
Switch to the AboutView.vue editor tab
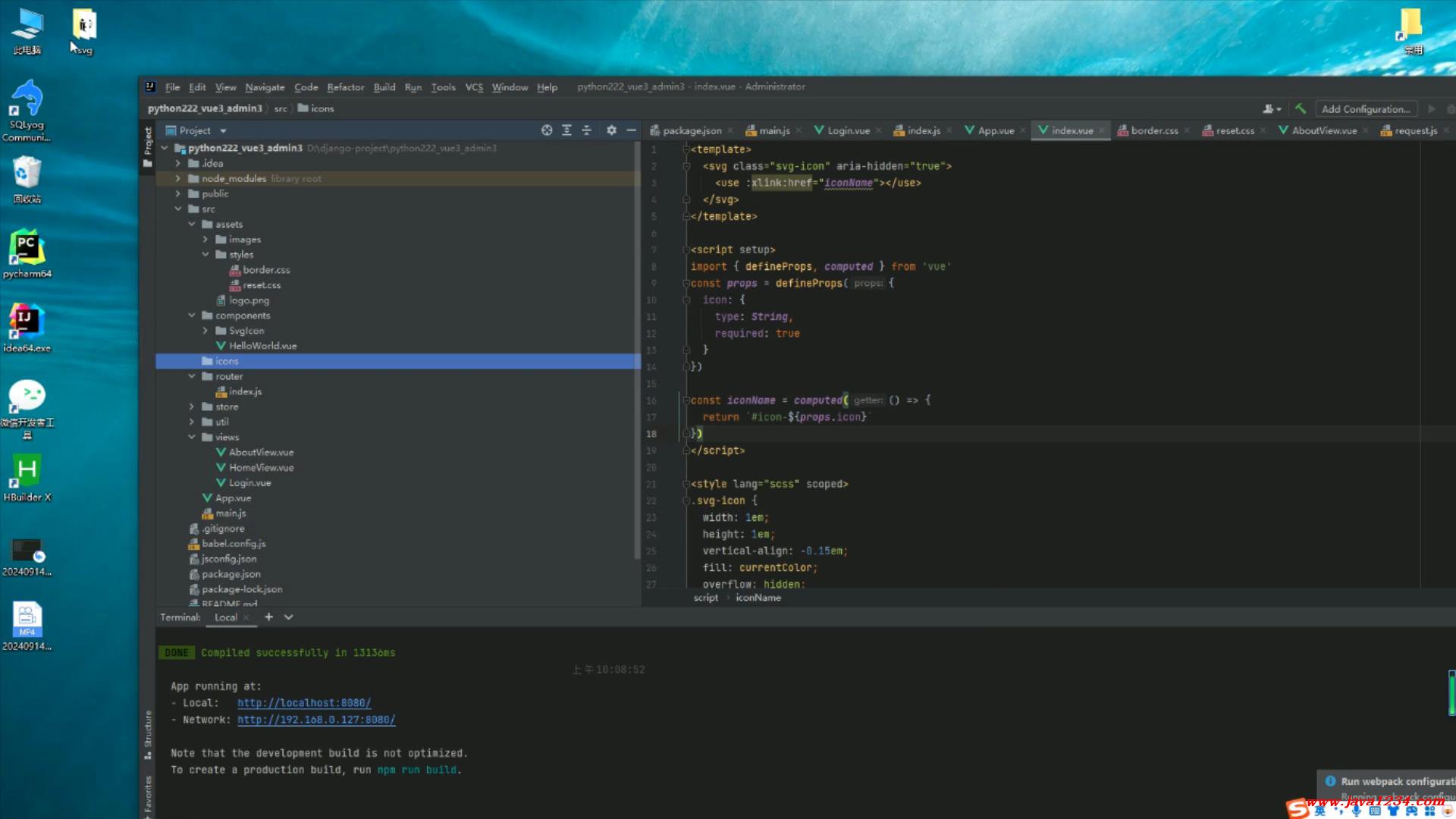coord(1323,130)
